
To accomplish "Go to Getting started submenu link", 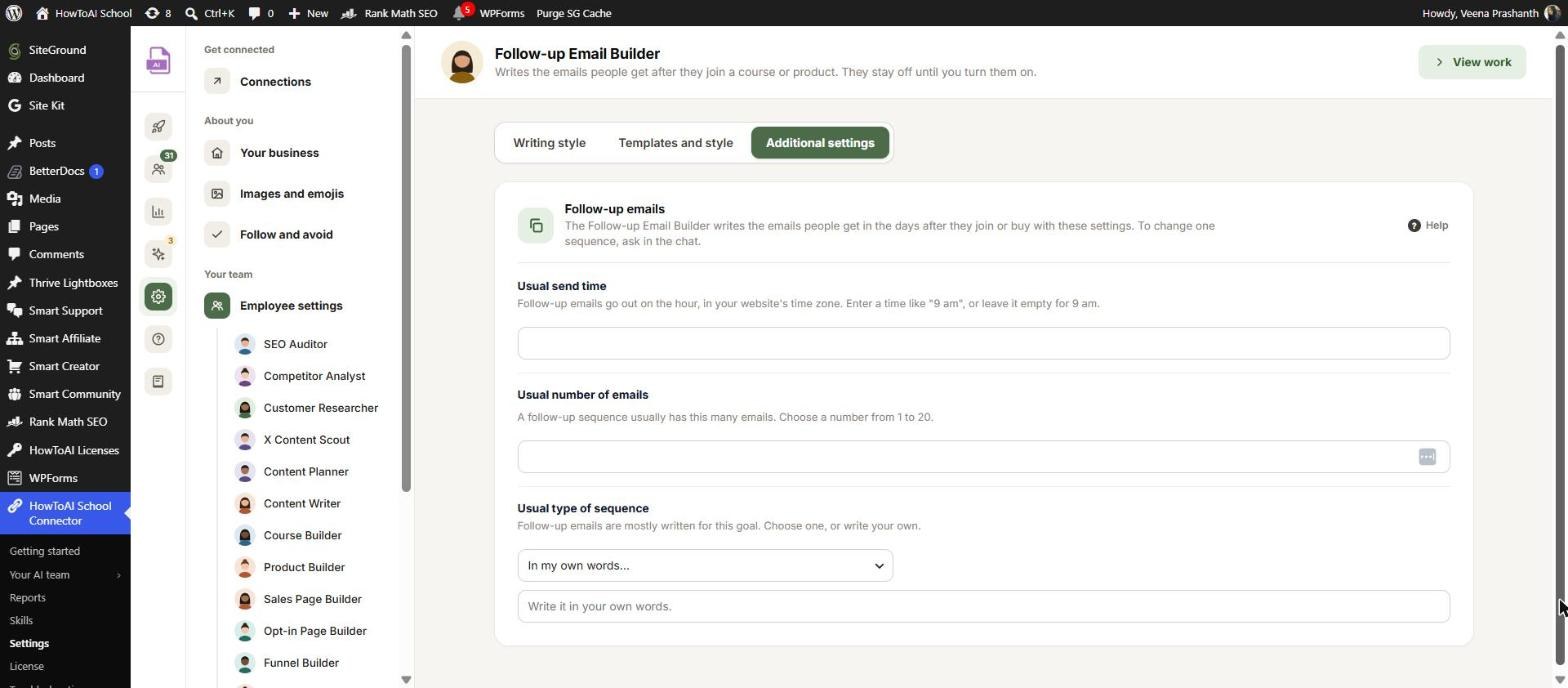I will [44, 551].
